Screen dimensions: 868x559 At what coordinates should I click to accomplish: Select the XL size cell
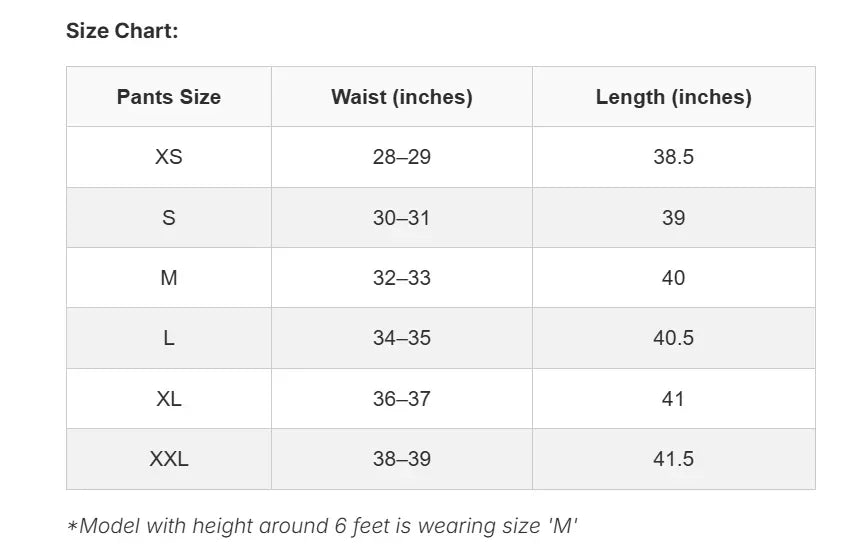pos(168,399)
